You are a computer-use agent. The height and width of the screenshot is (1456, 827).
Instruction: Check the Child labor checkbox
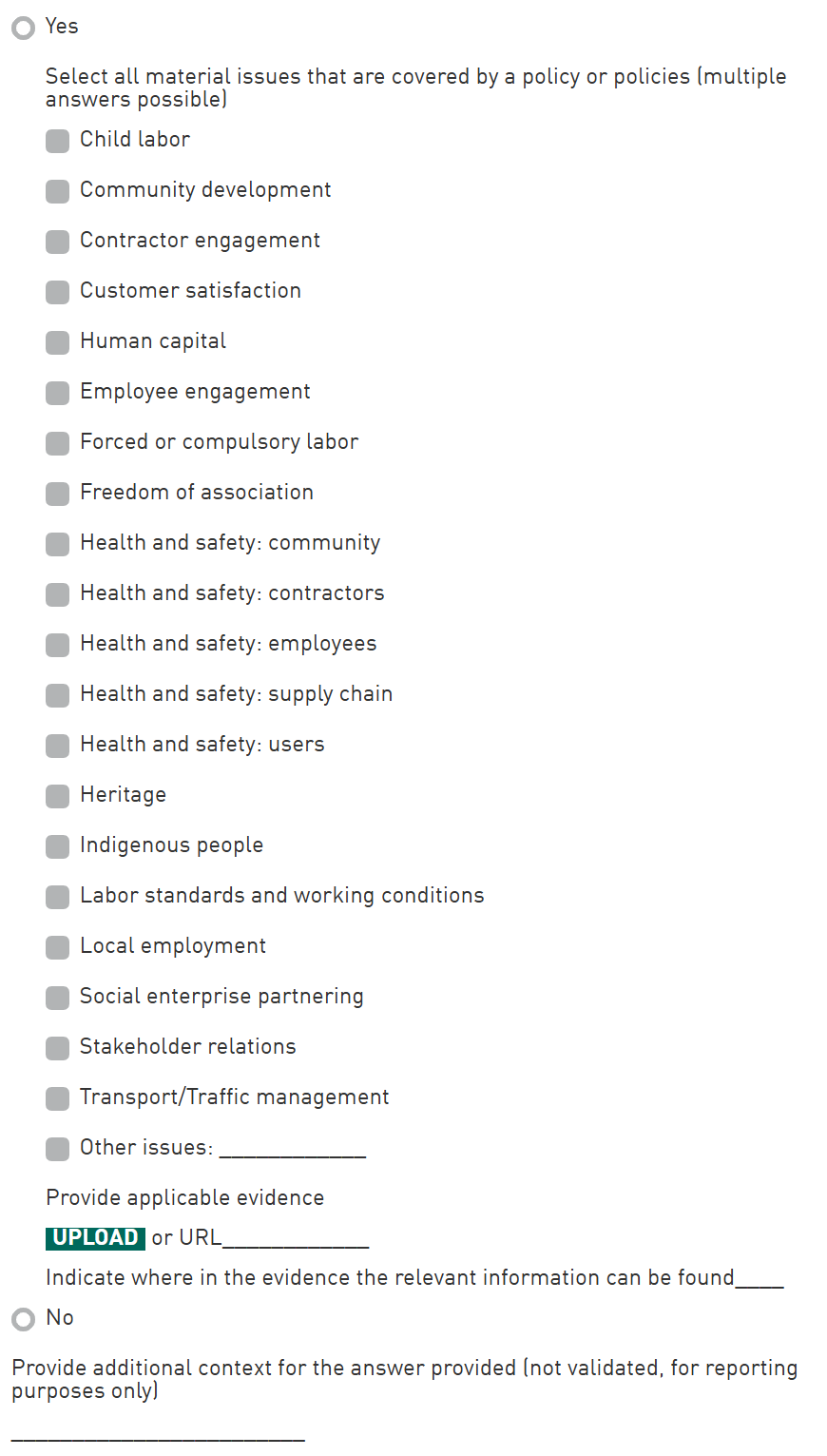click(58, 141)
